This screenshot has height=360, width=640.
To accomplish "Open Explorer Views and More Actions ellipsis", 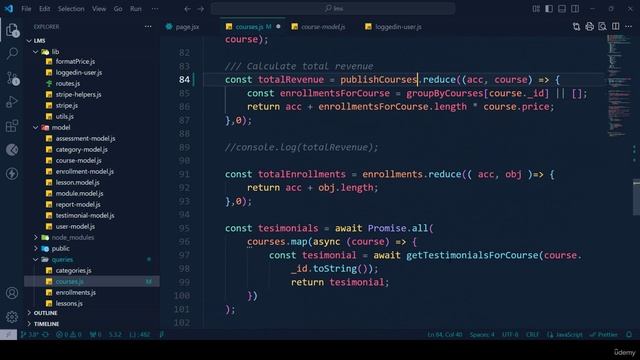I will click(x=148, y=27).
